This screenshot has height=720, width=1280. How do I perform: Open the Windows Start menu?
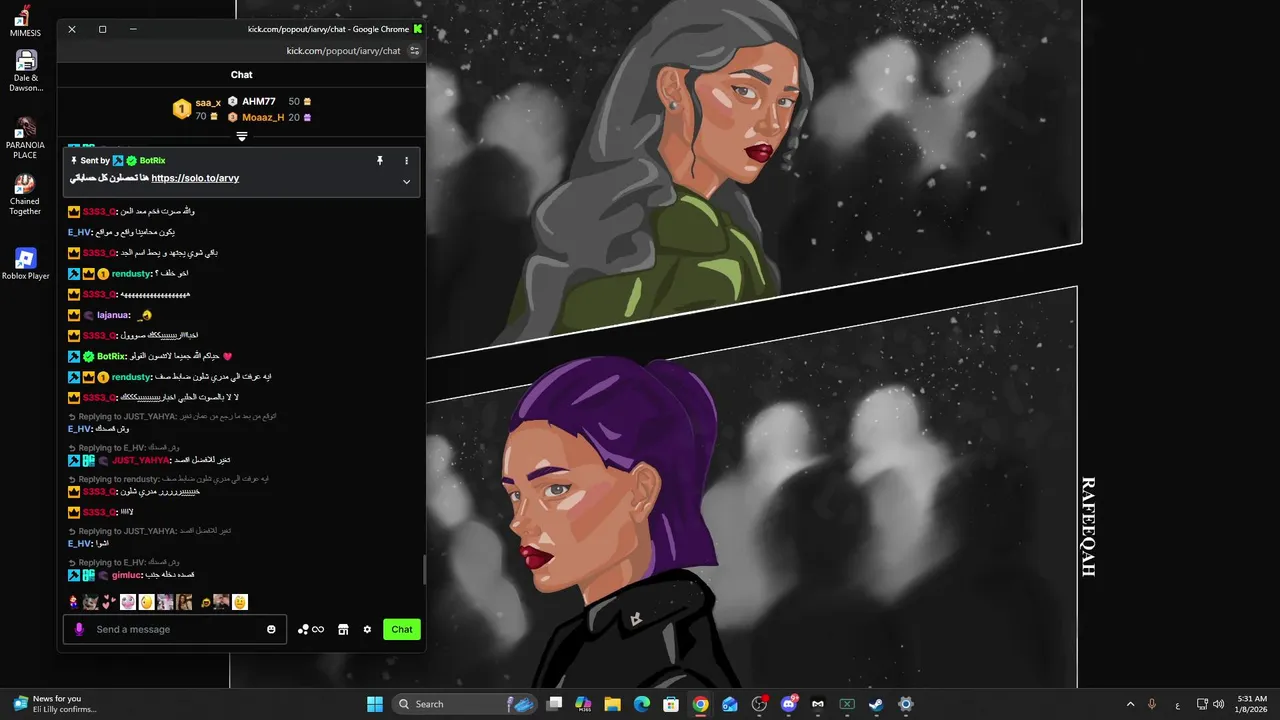click(x=375, y=704)
